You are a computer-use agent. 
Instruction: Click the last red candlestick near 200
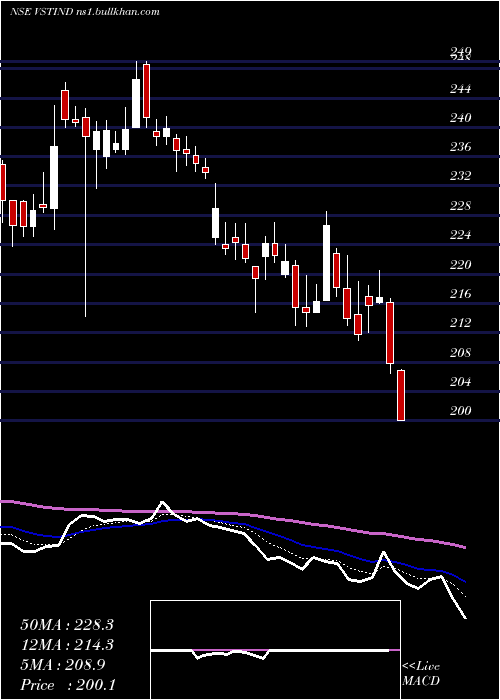click(x=401, y=395)
